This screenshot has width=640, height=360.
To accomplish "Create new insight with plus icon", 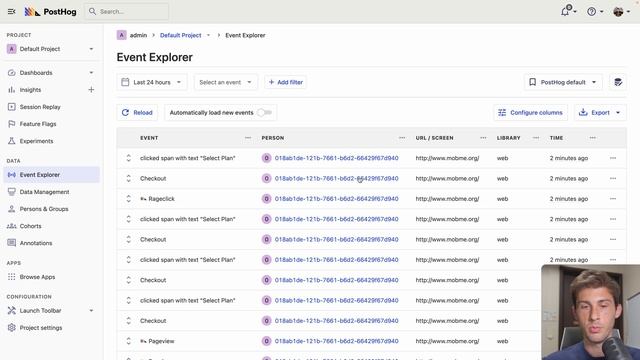I will point(91,90).
